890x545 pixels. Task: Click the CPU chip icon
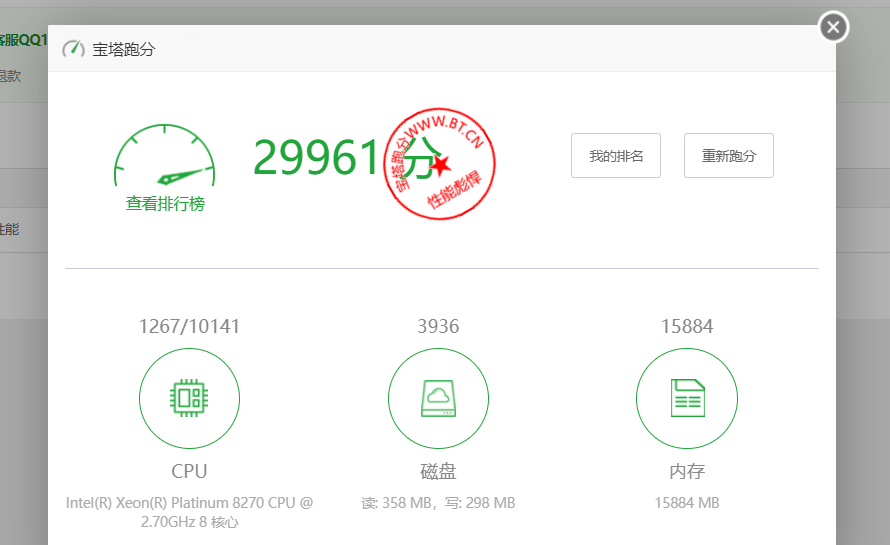[x=189, y=398]
